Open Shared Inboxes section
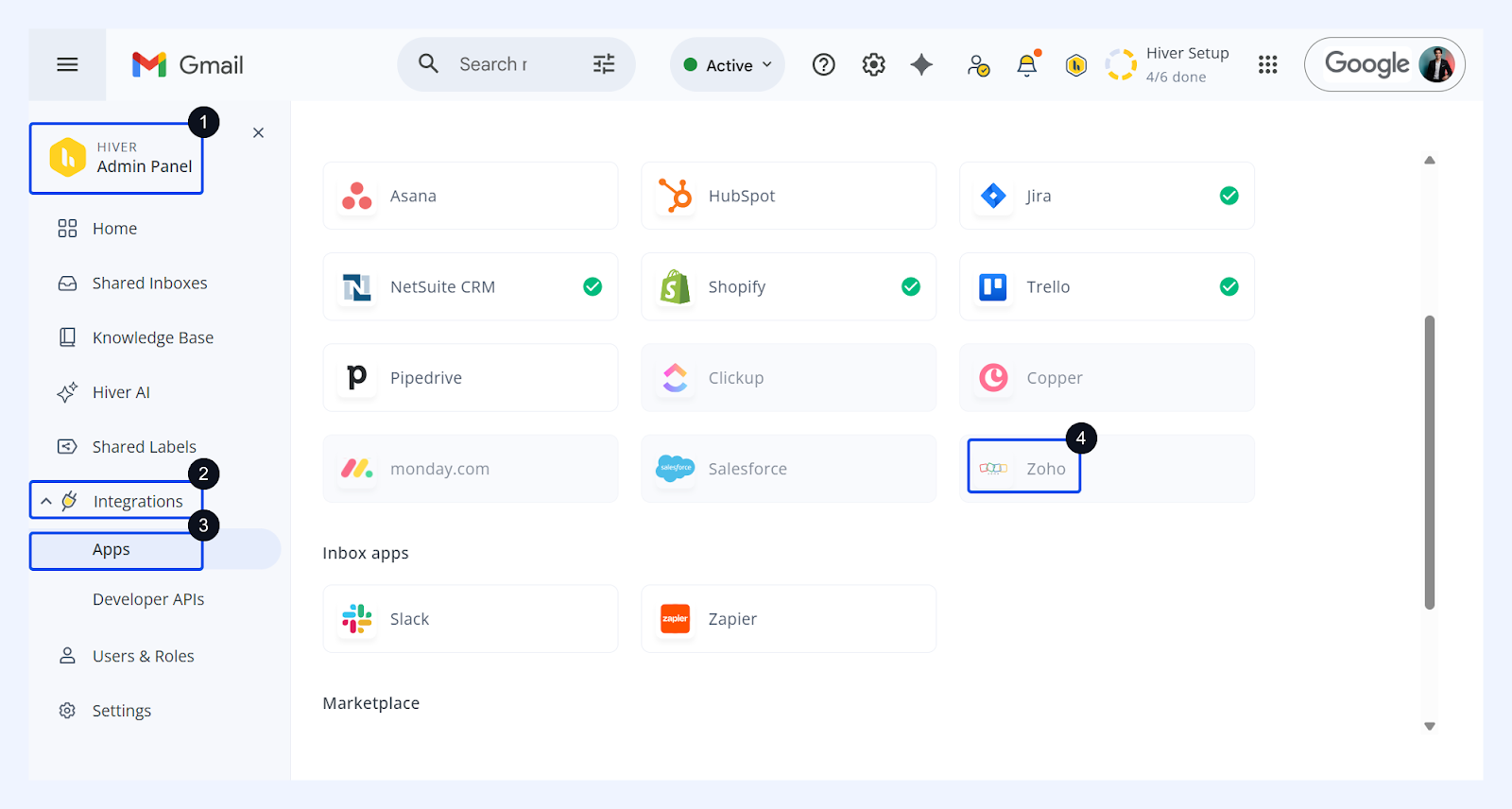Viewport: 1512px width, 809px height. tap(132, 284)
